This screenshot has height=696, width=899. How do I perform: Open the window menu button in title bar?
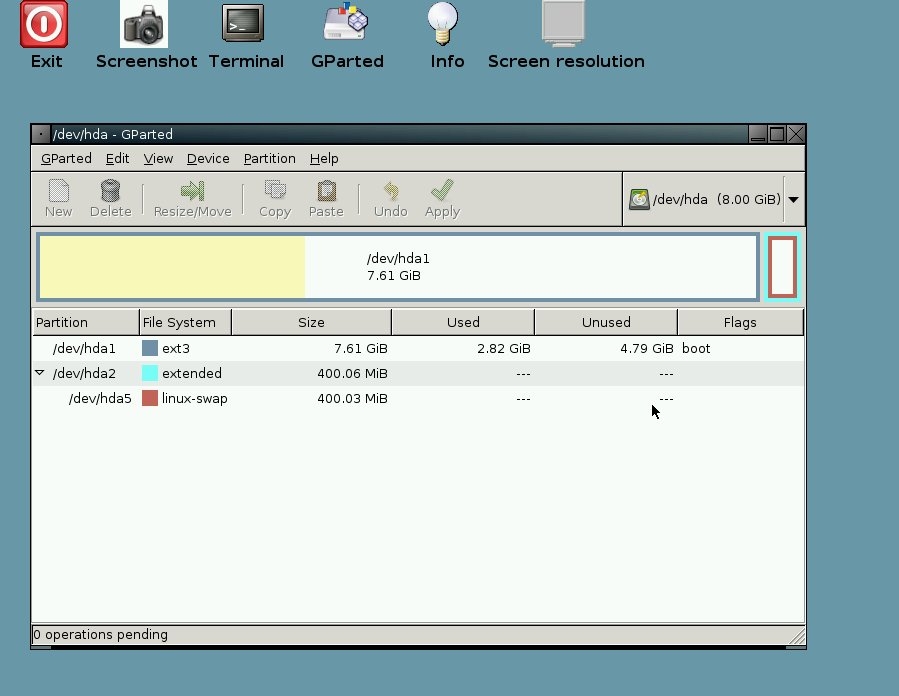pos(41,134)
